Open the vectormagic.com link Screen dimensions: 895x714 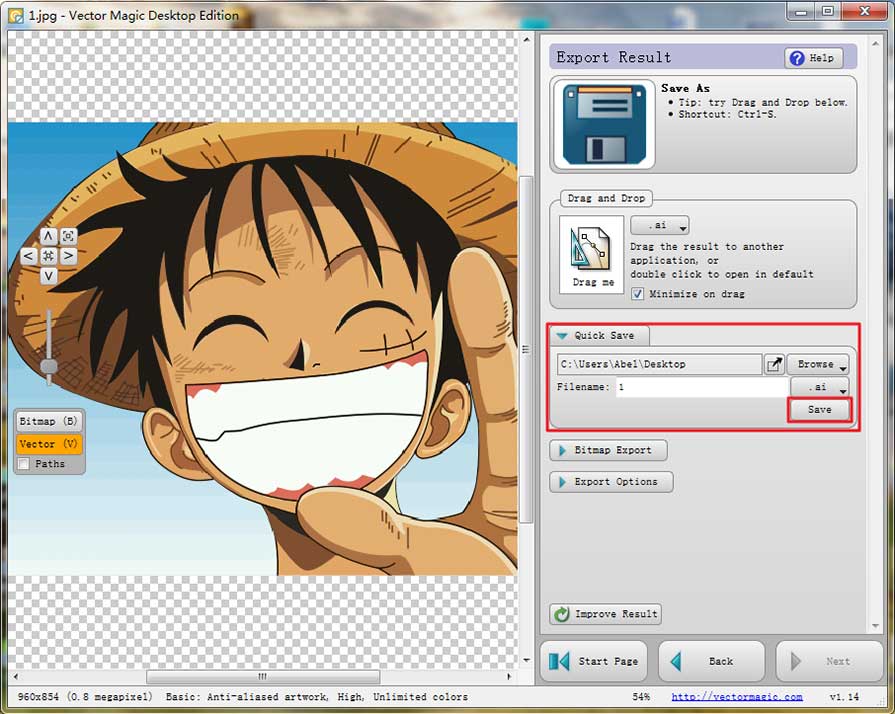(x=736, y=697)
